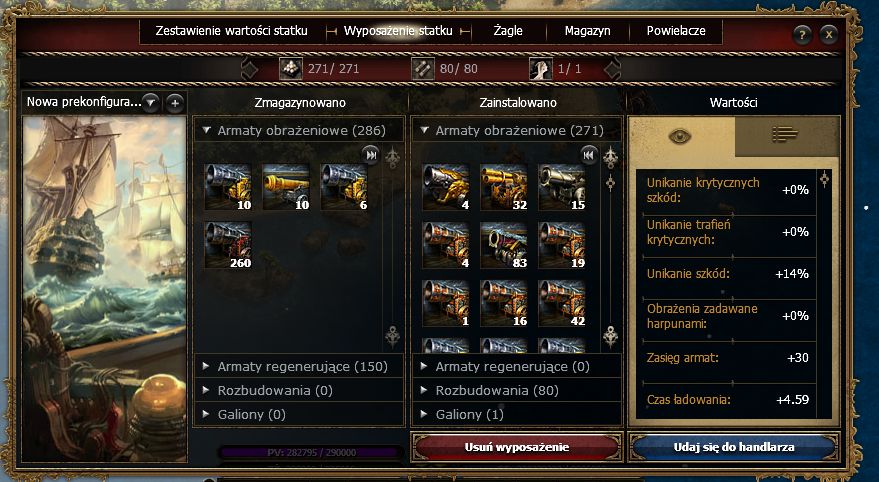This screenshot has height=482, width=879.
Task: Expand installed Rozbudowania (80) section
Action: tap(516, 391)
